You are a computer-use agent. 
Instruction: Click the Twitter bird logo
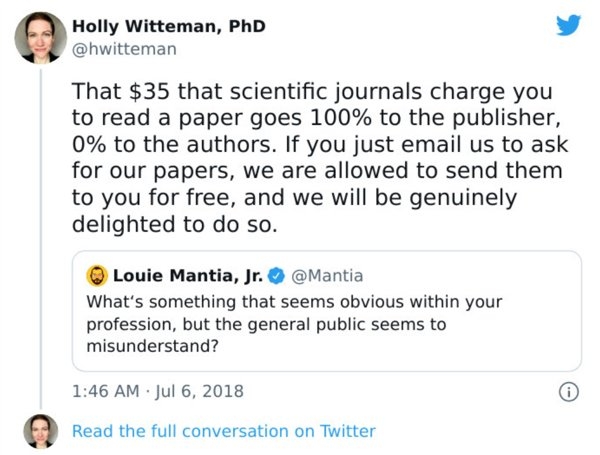tap(567, 27)
